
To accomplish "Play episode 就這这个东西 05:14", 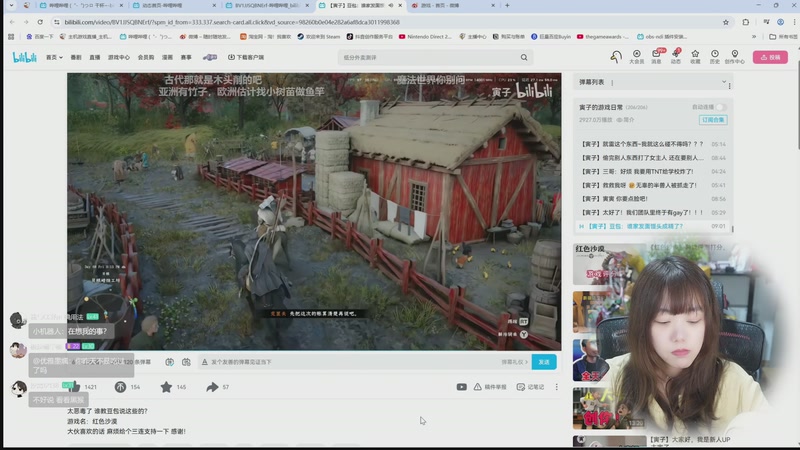I will (654, 144).
